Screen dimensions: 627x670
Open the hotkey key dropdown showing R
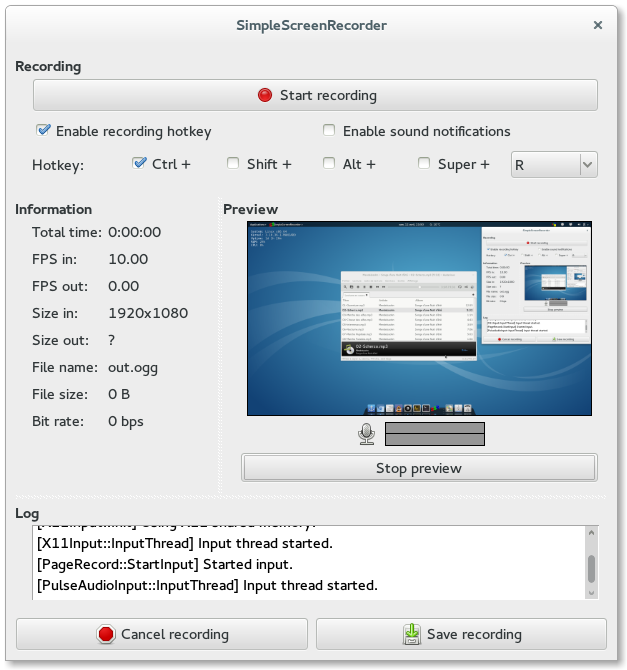554,165
